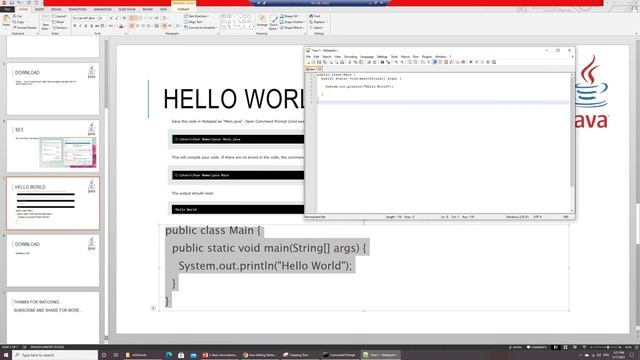
Task: Open the Shape Fill dropdown
Action: pos(291,16)
